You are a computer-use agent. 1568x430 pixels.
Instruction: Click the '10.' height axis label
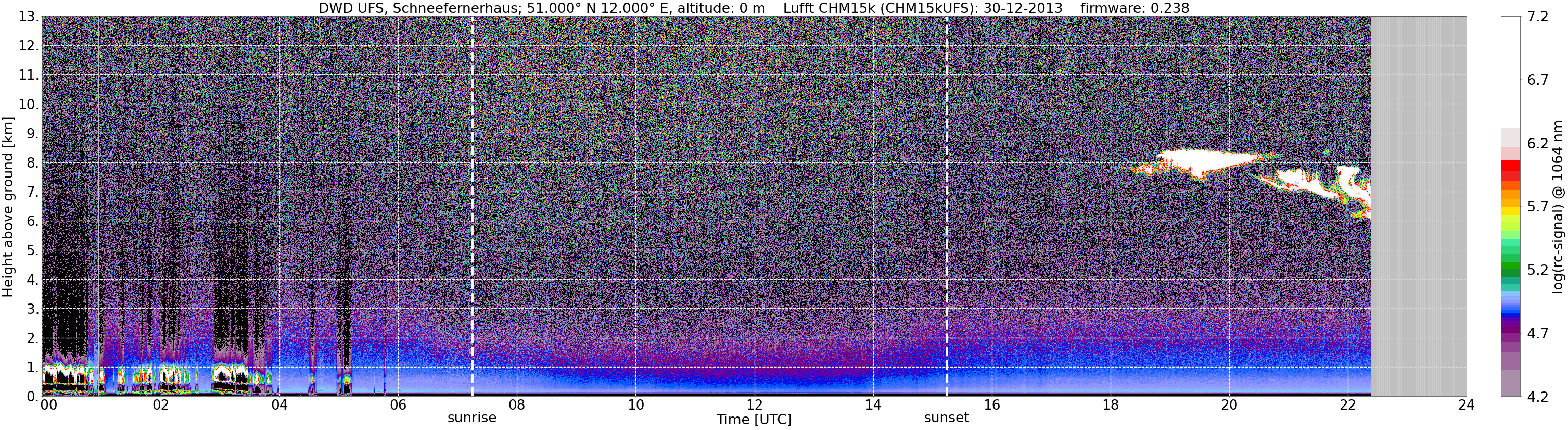[x=29, y=104]
